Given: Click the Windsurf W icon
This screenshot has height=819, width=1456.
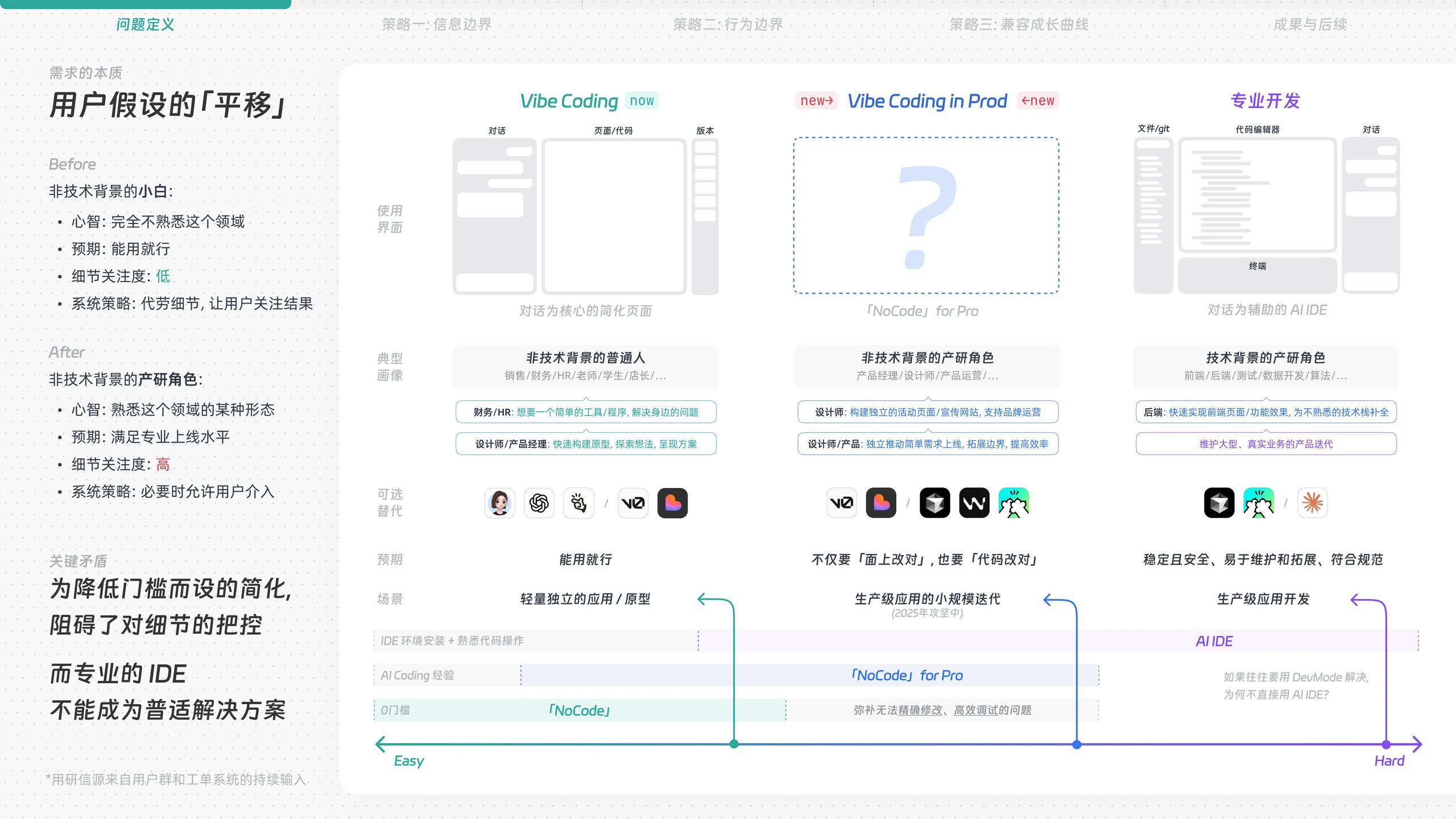Looking at the screenshot, I should click(x=974, y=503).
